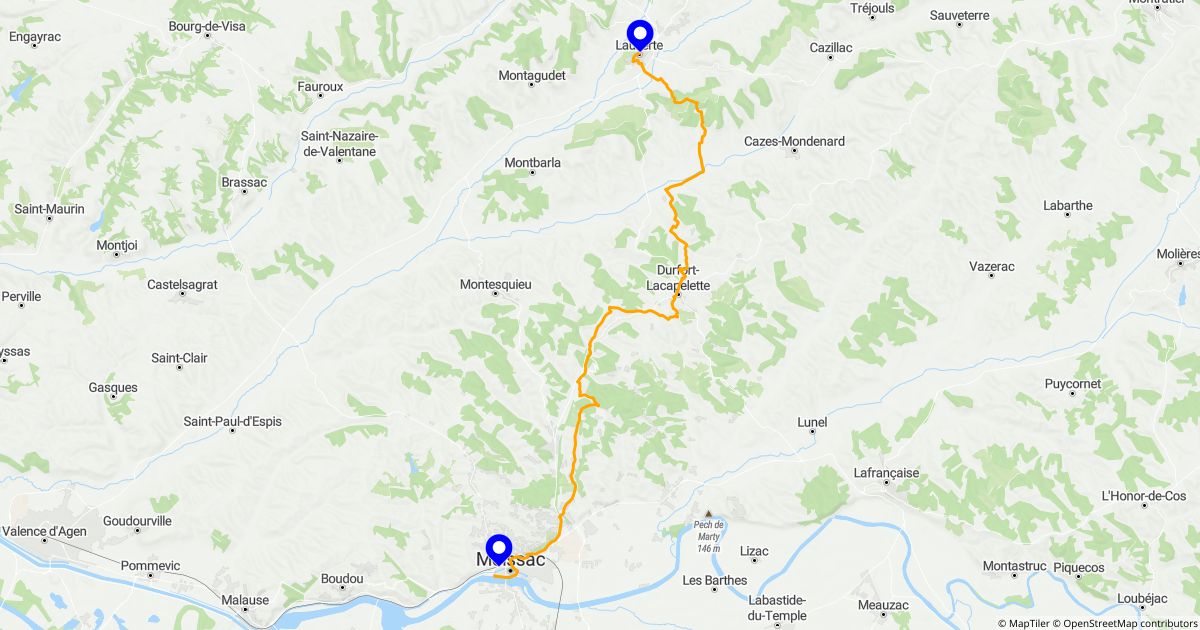Click the blue marker pin at Moissac
The height and width of the screenshot is (630, 1200).
pyautogui.click(x=498, y=550)
